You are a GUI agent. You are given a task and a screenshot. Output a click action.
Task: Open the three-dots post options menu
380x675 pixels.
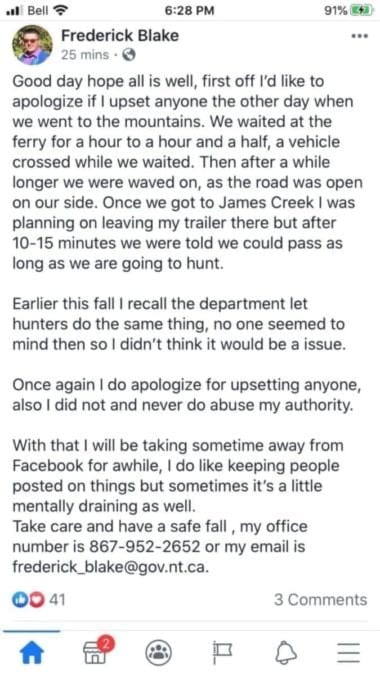point(360,36)
